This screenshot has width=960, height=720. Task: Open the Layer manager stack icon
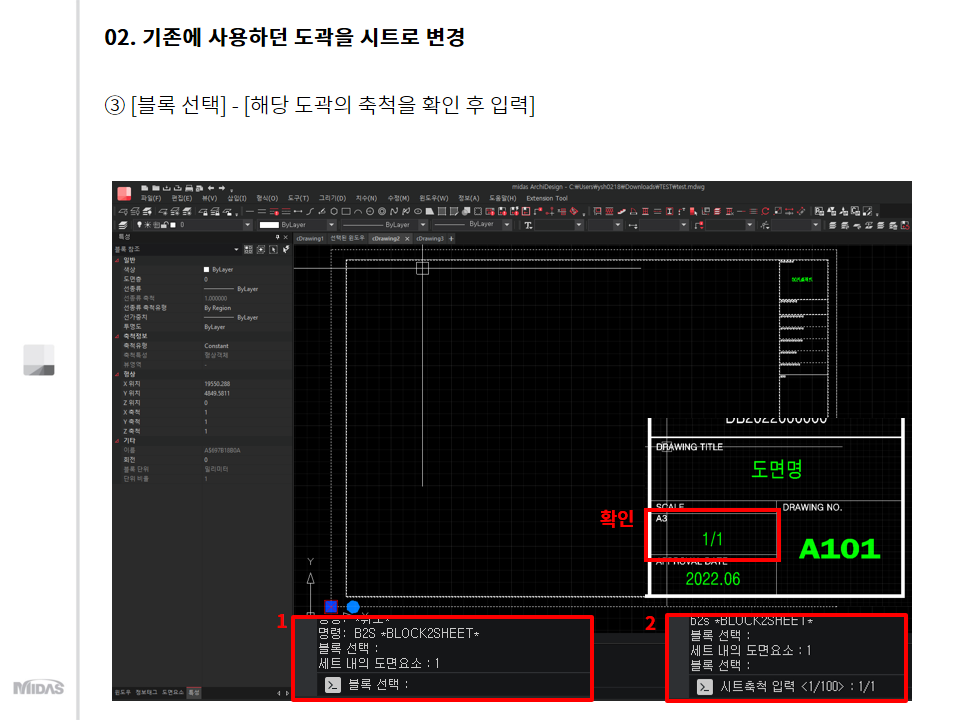click(123, 225)
